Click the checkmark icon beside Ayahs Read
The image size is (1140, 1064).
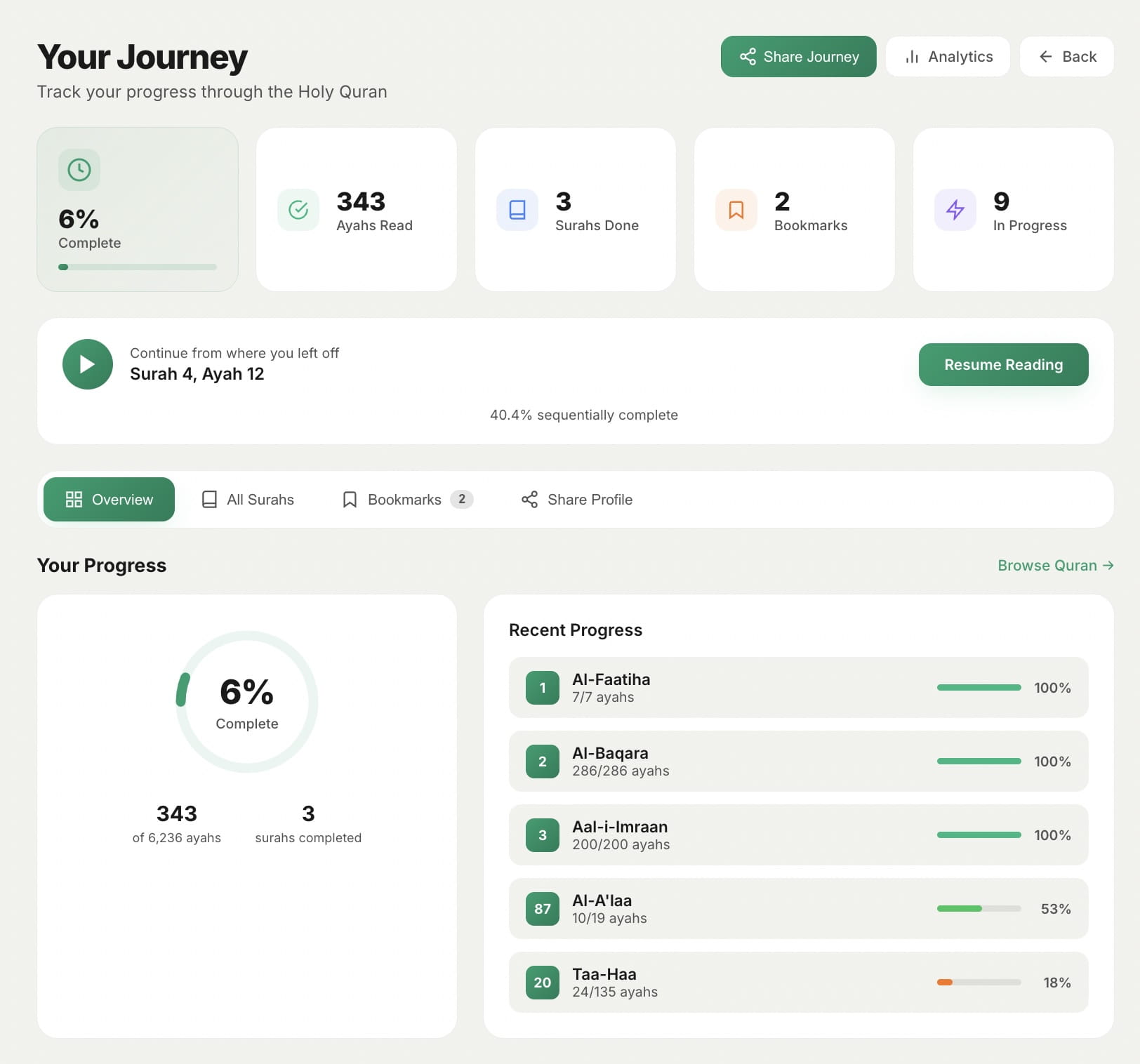click(298, 210)
